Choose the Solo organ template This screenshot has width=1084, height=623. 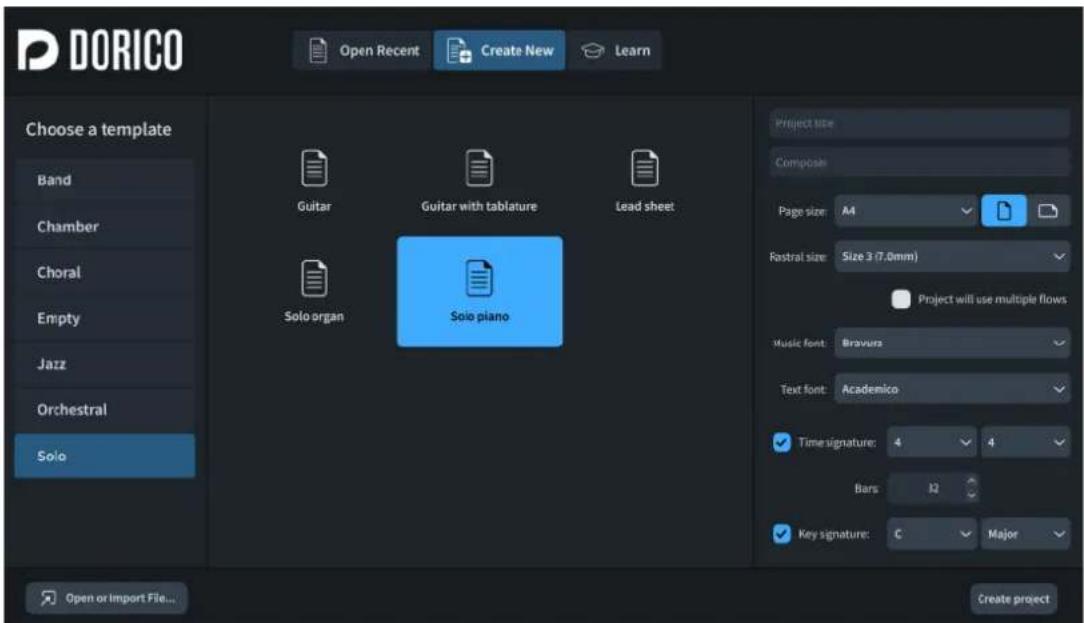click(x=314, y=291)
